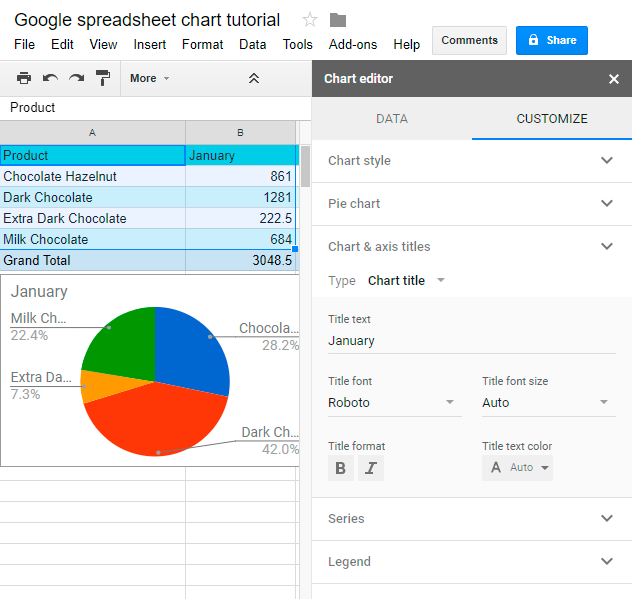Select the cell with value 861
The width and height of the screenshot is (632, 599).
coord(241,177)
